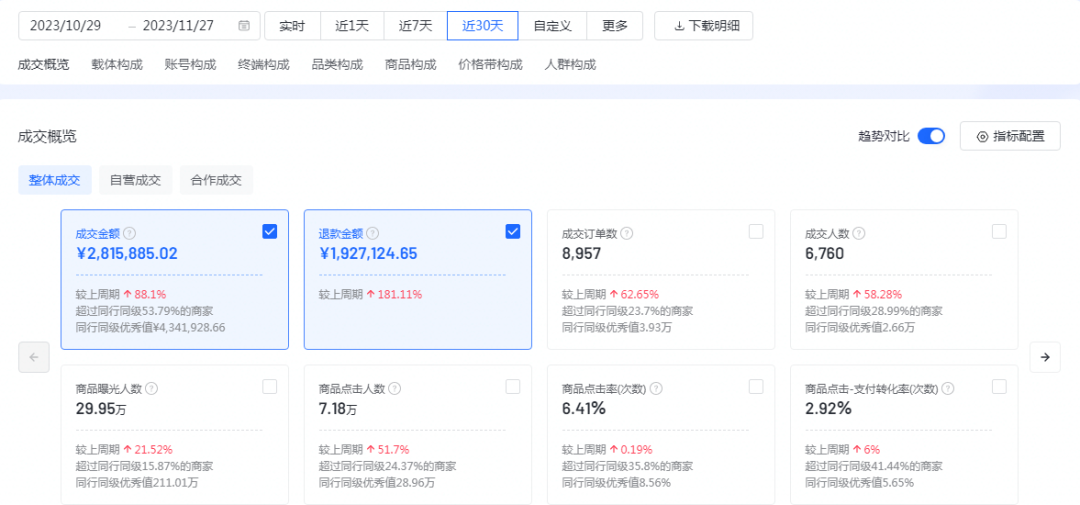
Task: Click help icon next to 成交金额
Action: [130, 233]
